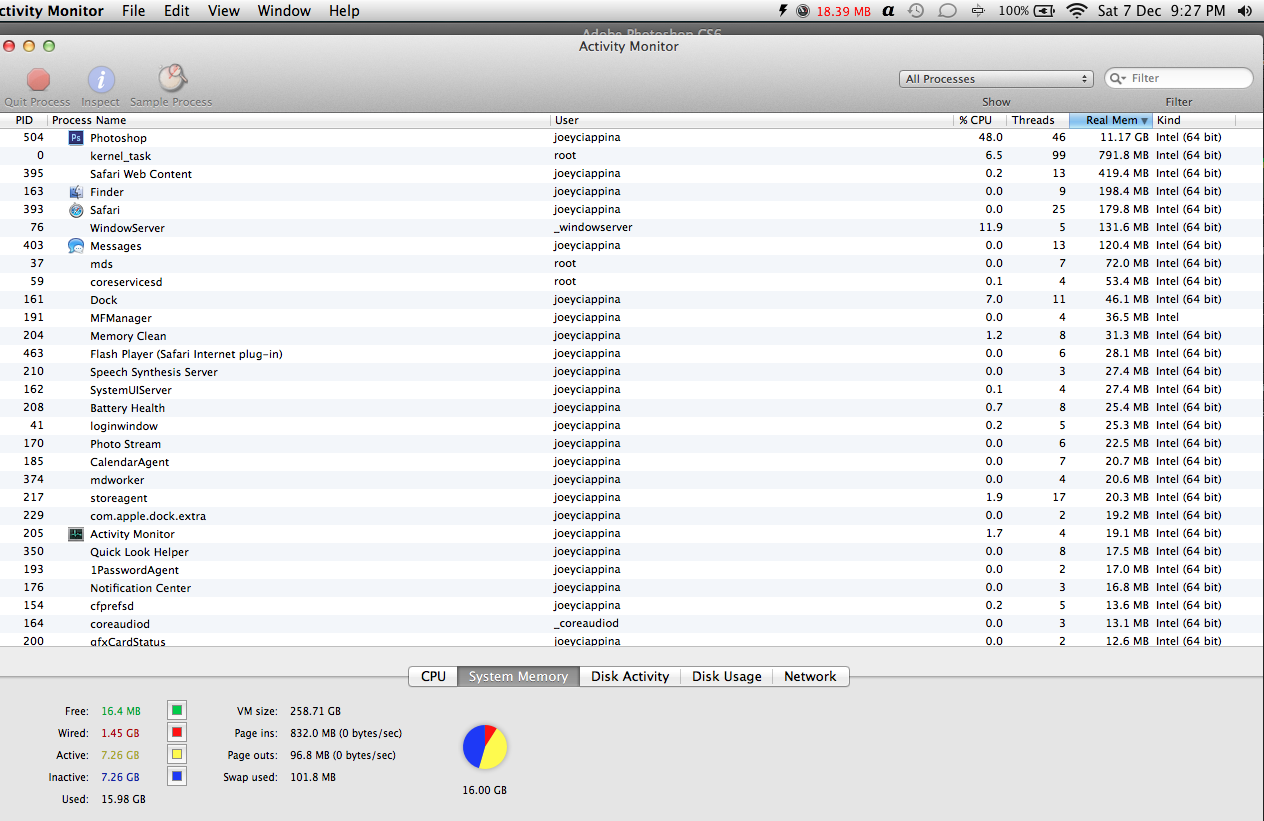Screen dimensions: 1264x821
Task: Click the Filter search field
Action: pyautogui.click(x=1179, y=78)
